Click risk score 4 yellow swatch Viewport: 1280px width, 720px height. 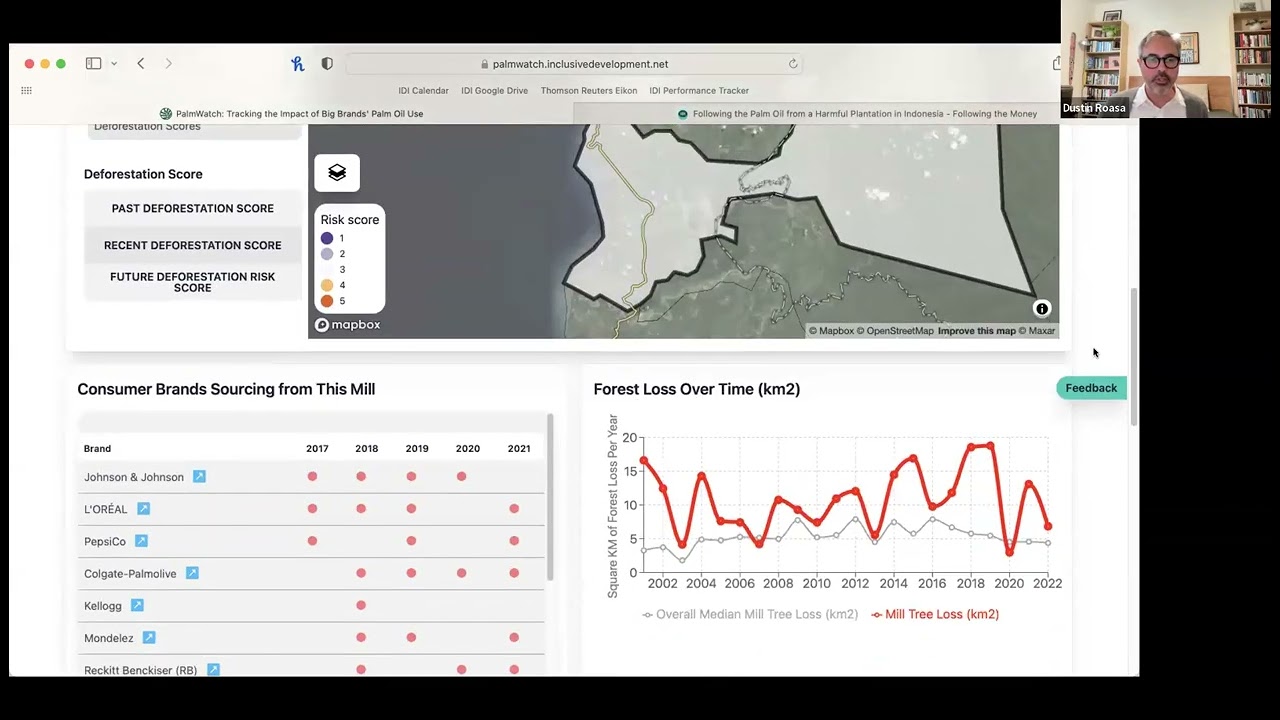click(327, 285)
